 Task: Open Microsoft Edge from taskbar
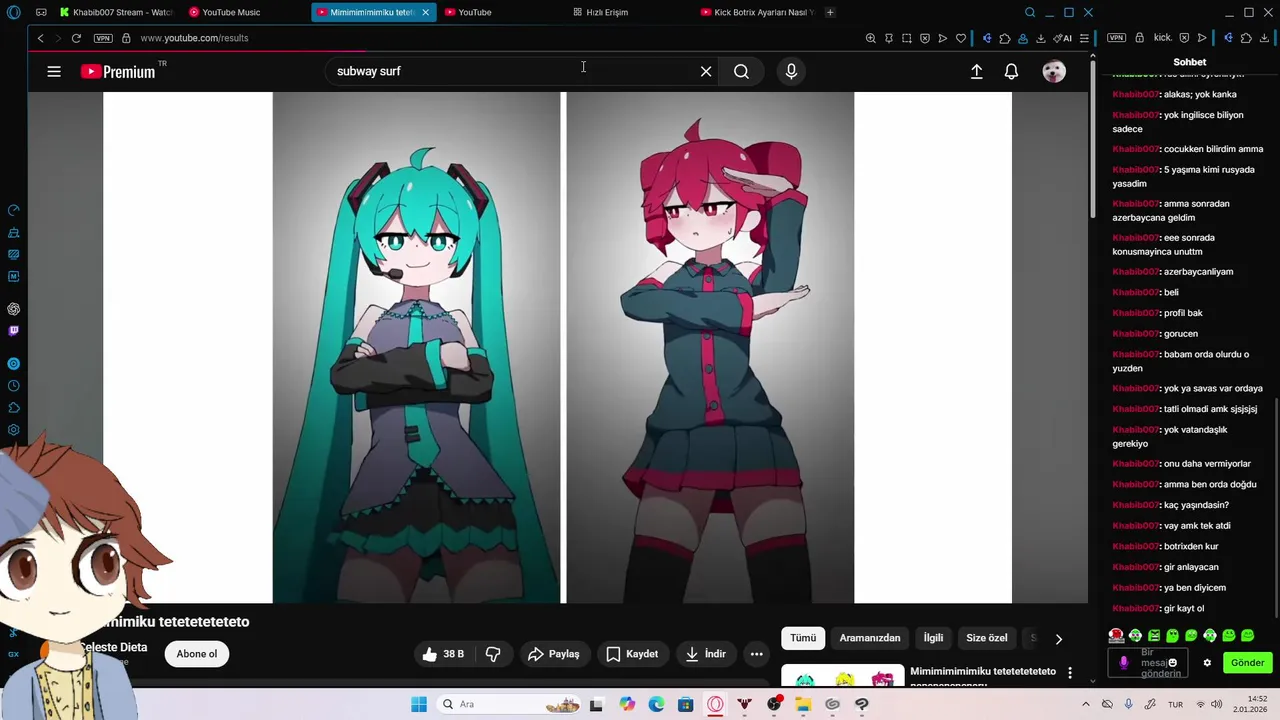click(x=656, y=704)
